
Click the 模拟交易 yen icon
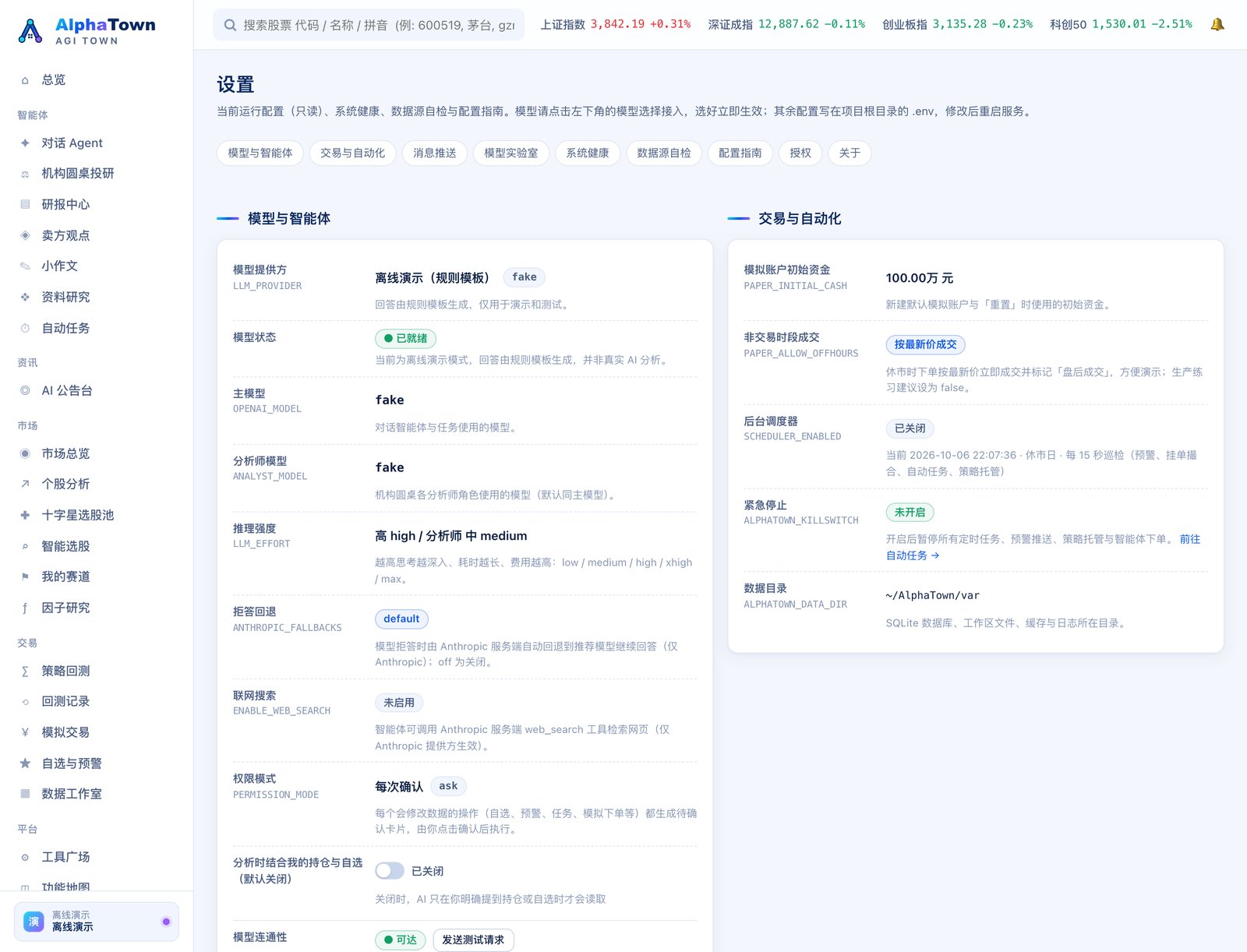pyautogui.click(x=25, y=732)
